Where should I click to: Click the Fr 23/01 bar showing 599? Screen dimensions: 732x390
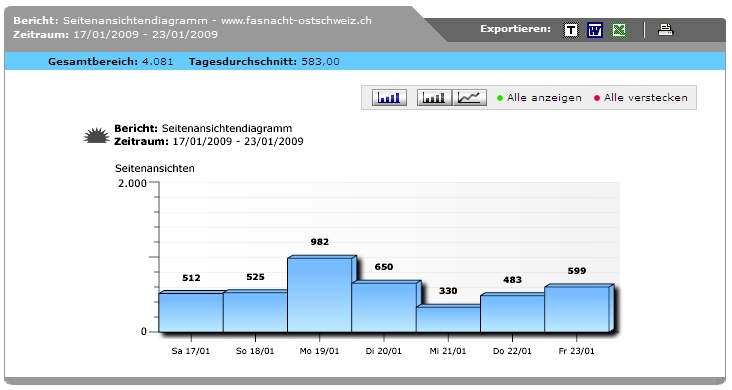(x=577, y=308)
